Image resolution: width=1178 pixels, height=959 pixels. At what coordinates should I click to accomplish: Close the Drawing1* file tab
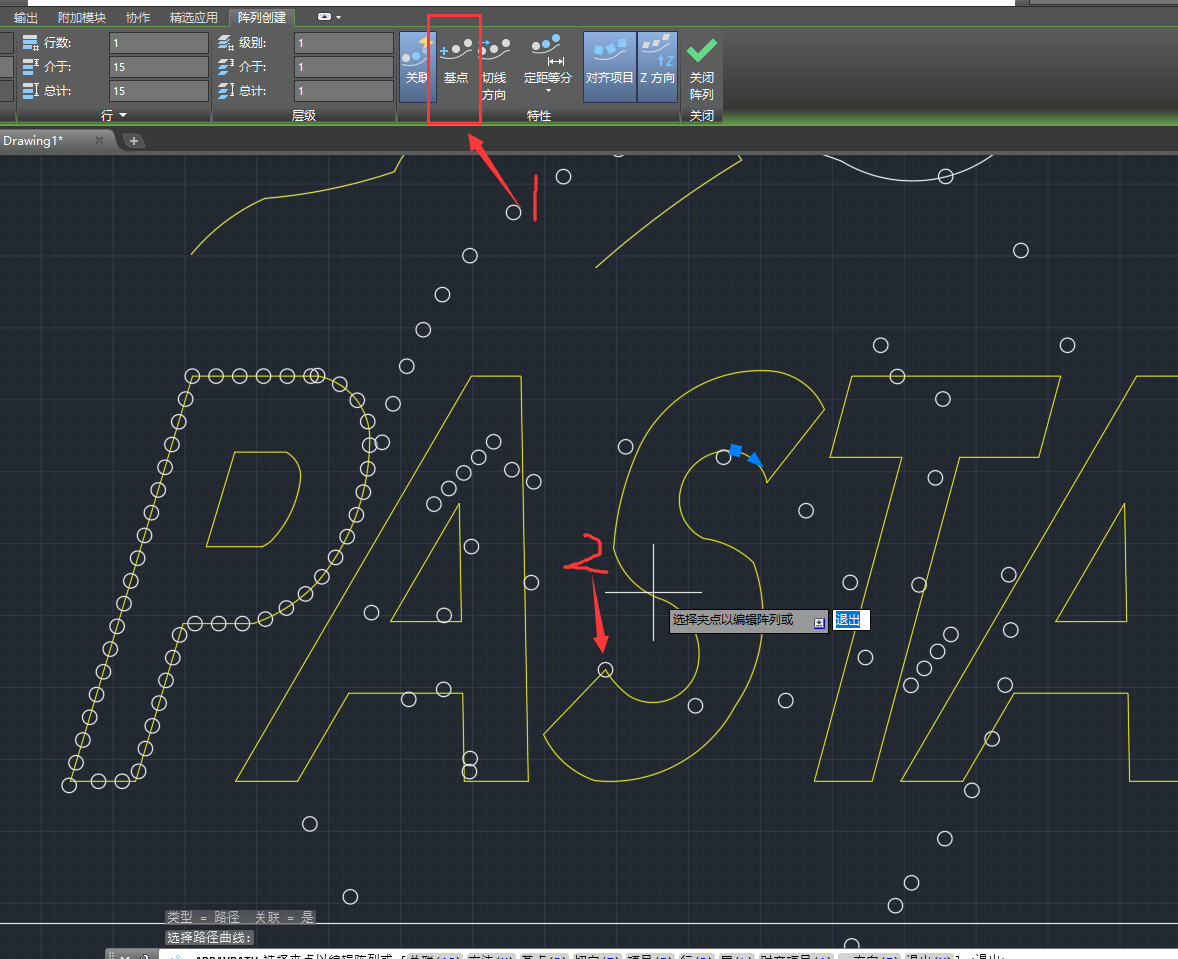point(99,140)
